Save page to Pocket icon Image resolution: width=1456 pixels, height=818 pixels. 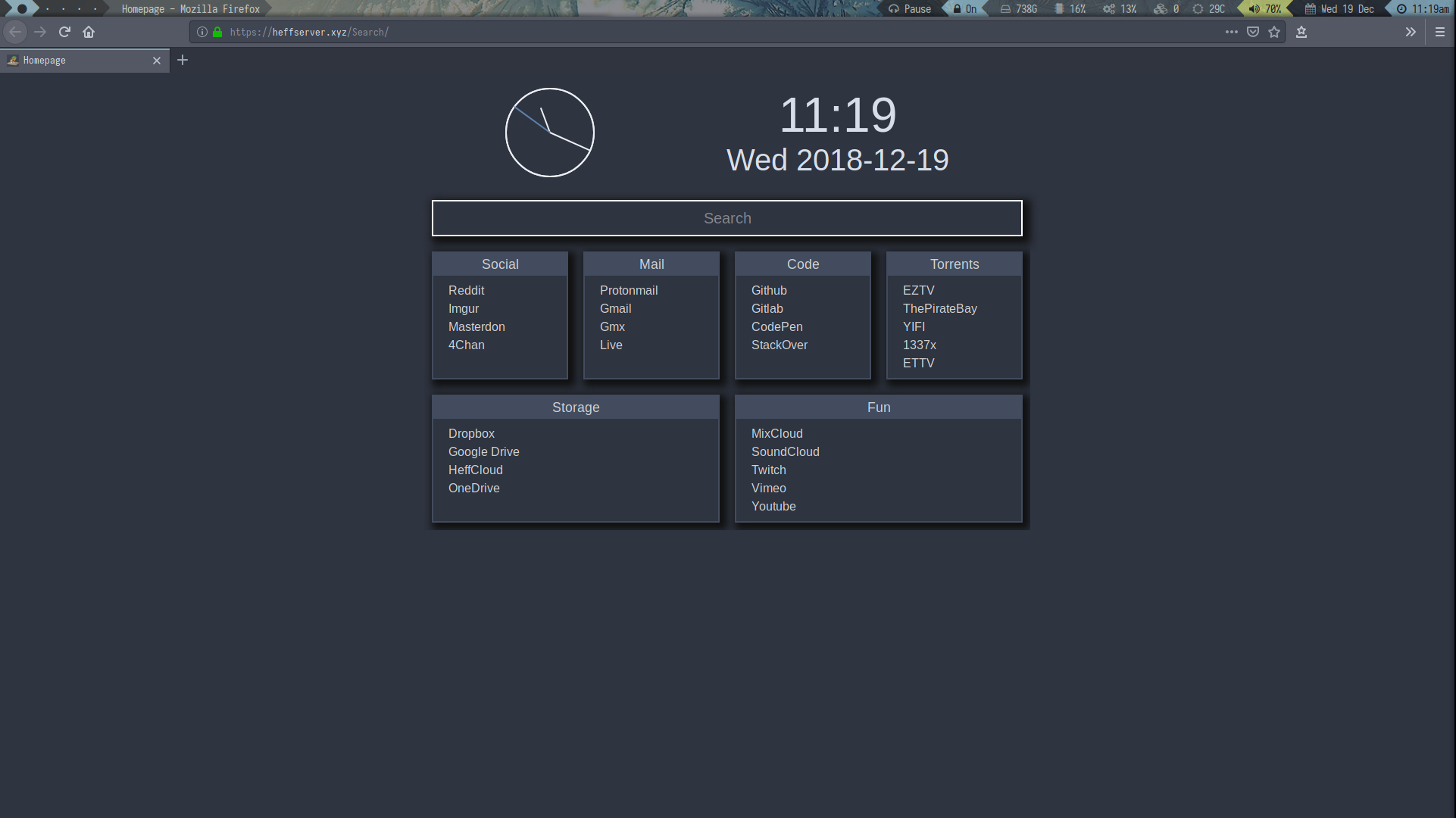1253,32
